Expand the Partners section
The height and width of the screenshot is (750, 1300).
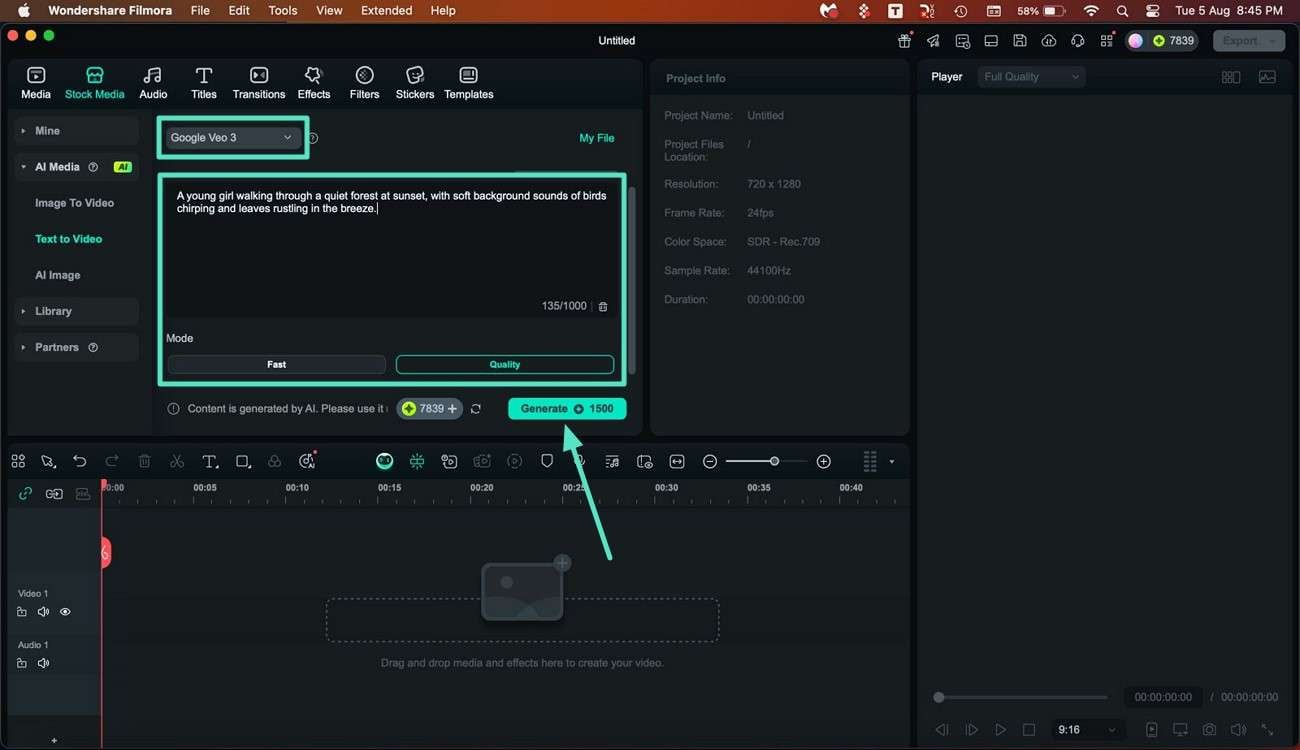pos(77,347)
